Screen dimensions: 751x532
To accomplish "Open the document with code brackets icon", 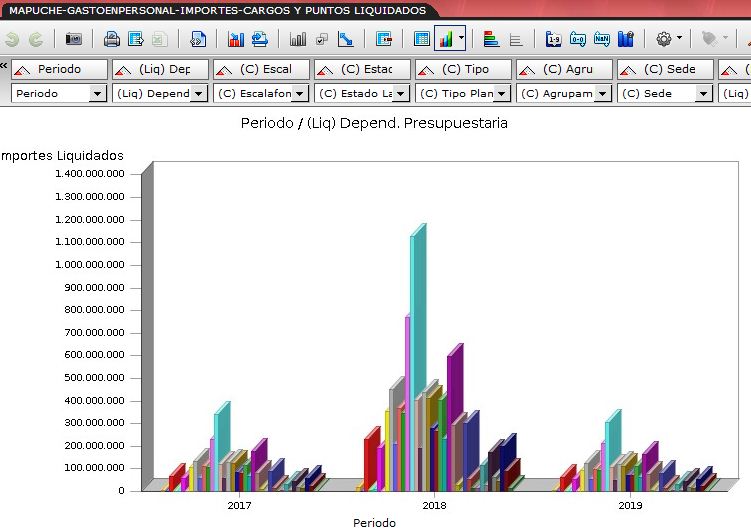I will point(198,39).
